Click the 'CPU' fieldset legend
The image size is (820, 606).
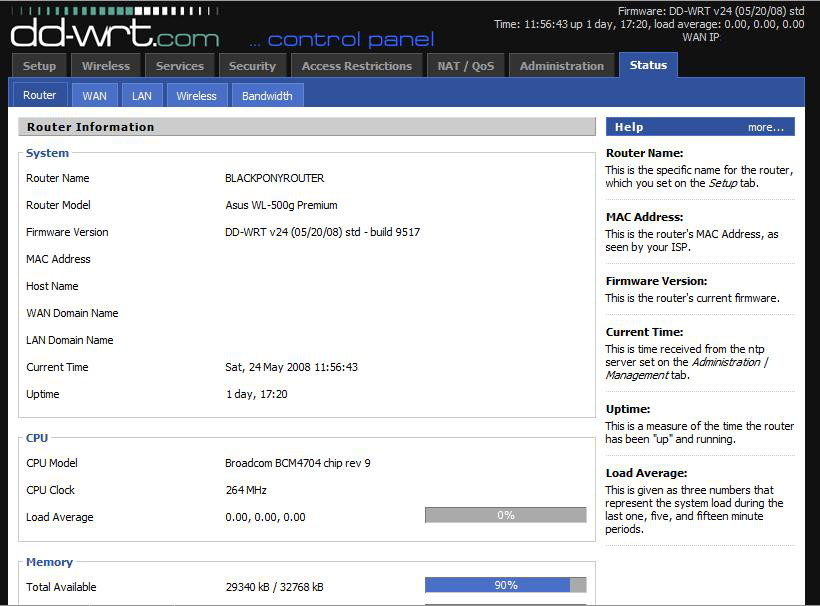[x=37, y=438]
